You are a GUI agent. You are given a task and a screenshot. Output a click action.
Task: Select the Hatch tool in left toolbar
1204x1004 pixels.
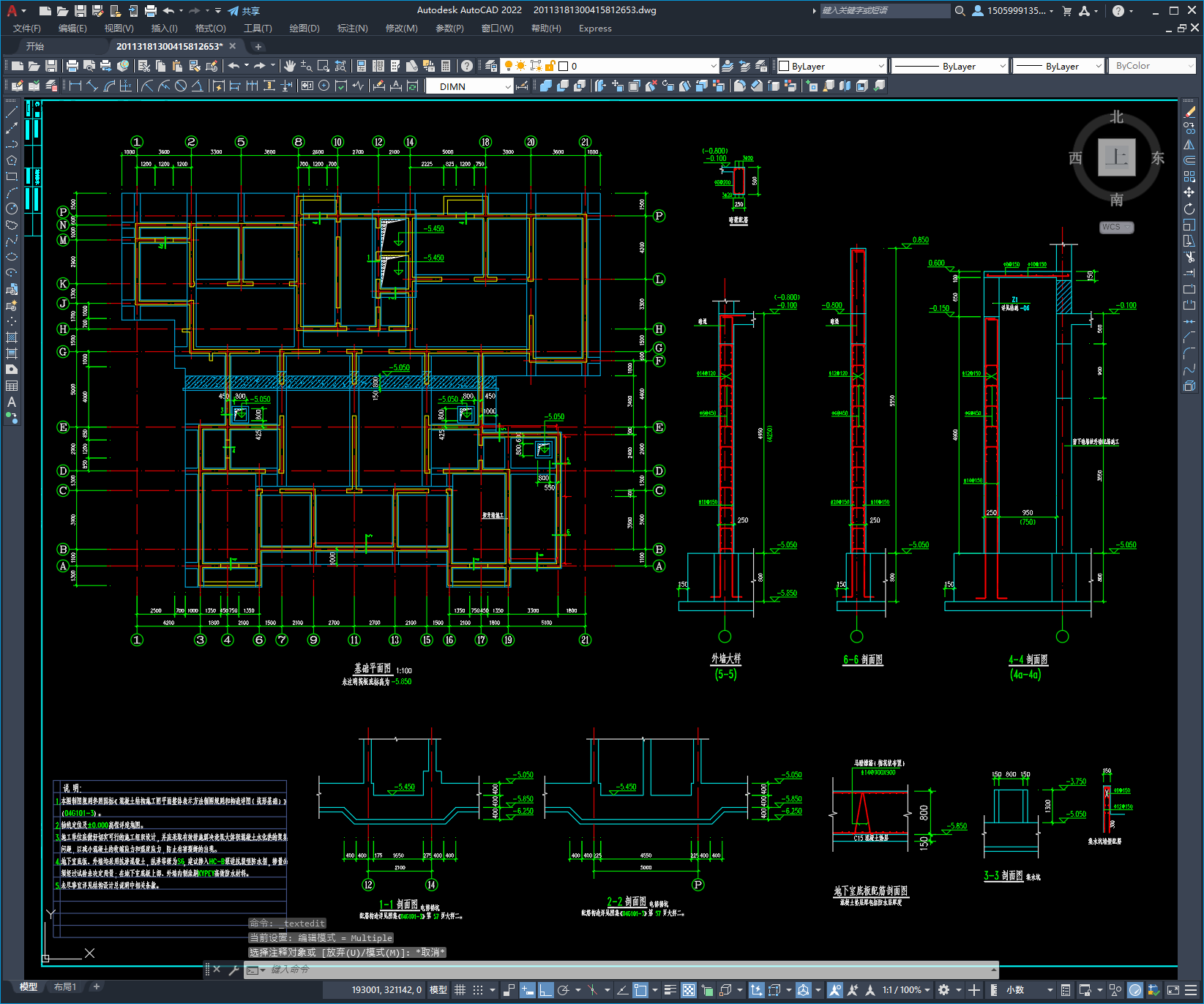click(x=11, y=337)
